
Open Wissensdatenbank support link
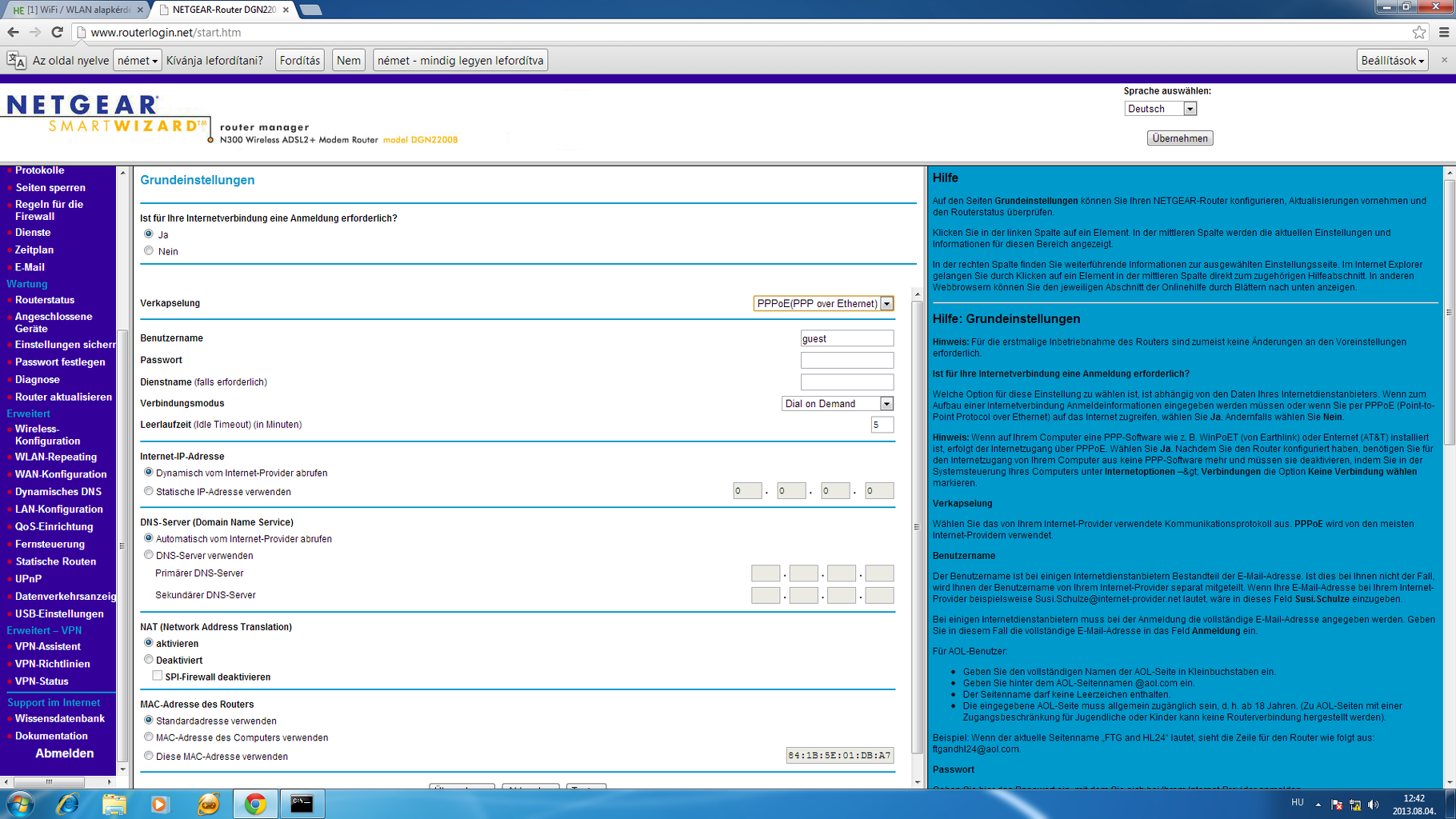pyautogui.click(x=60, y=719)
